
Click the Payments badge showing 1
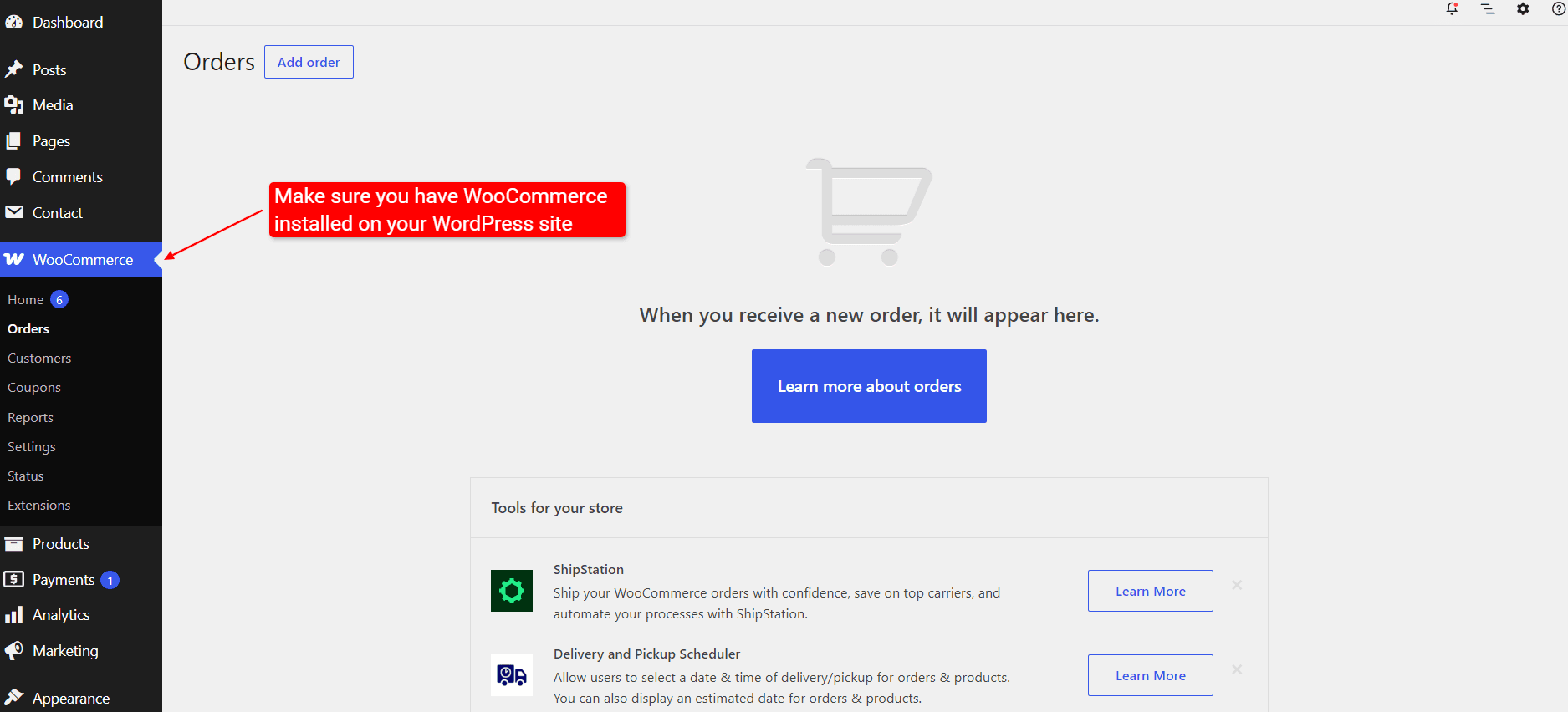[x=110, y=580]
